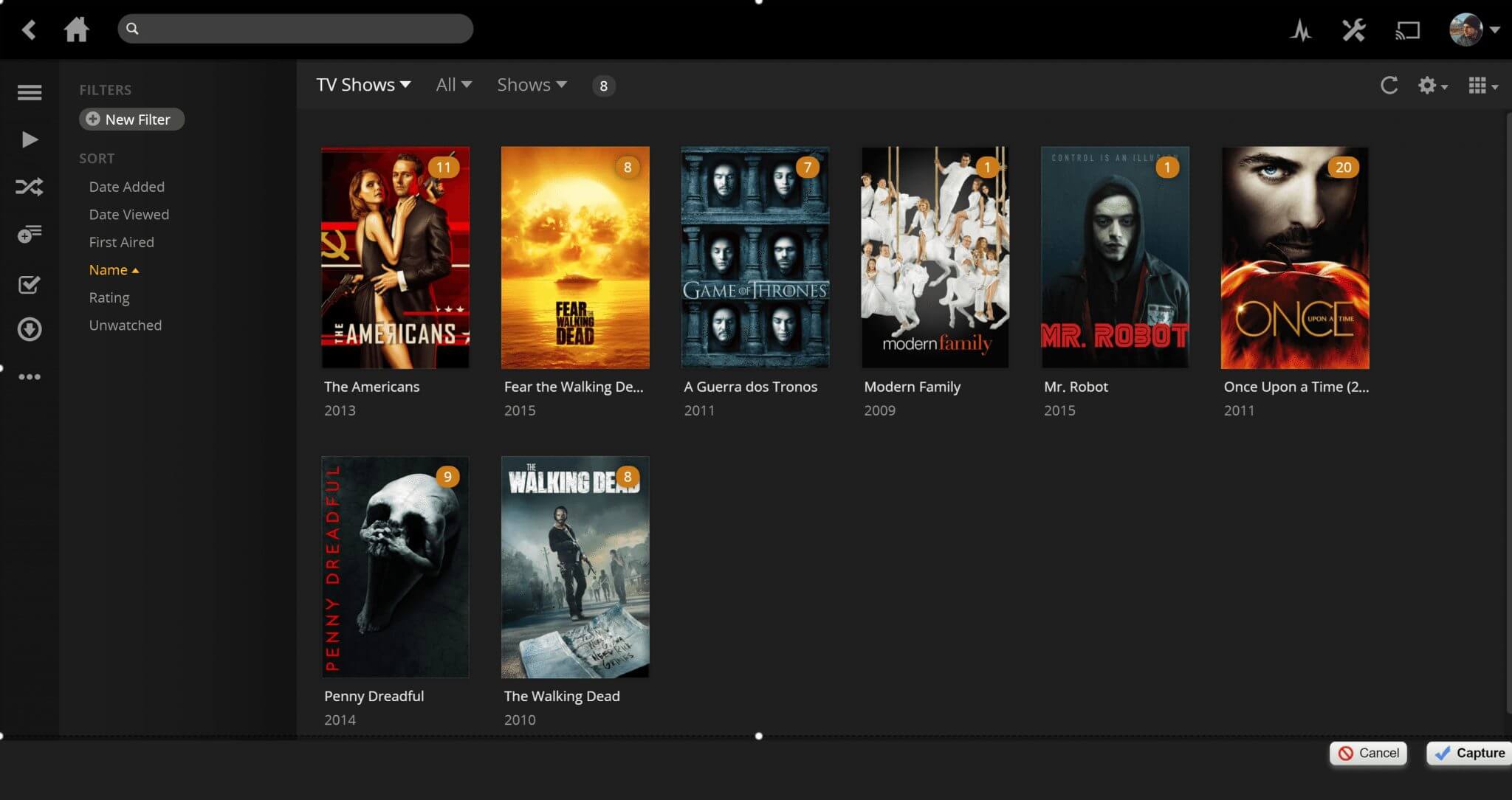Click the refresh library icon
Viewport: 1512px width, 800px height.
coord(1389,86)
